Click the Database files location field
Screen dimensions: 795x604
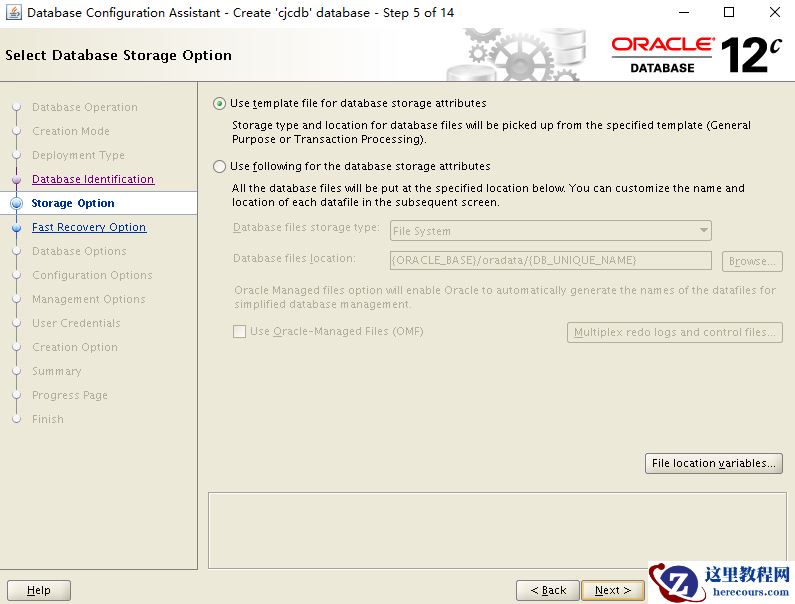[x=551, y=261]
